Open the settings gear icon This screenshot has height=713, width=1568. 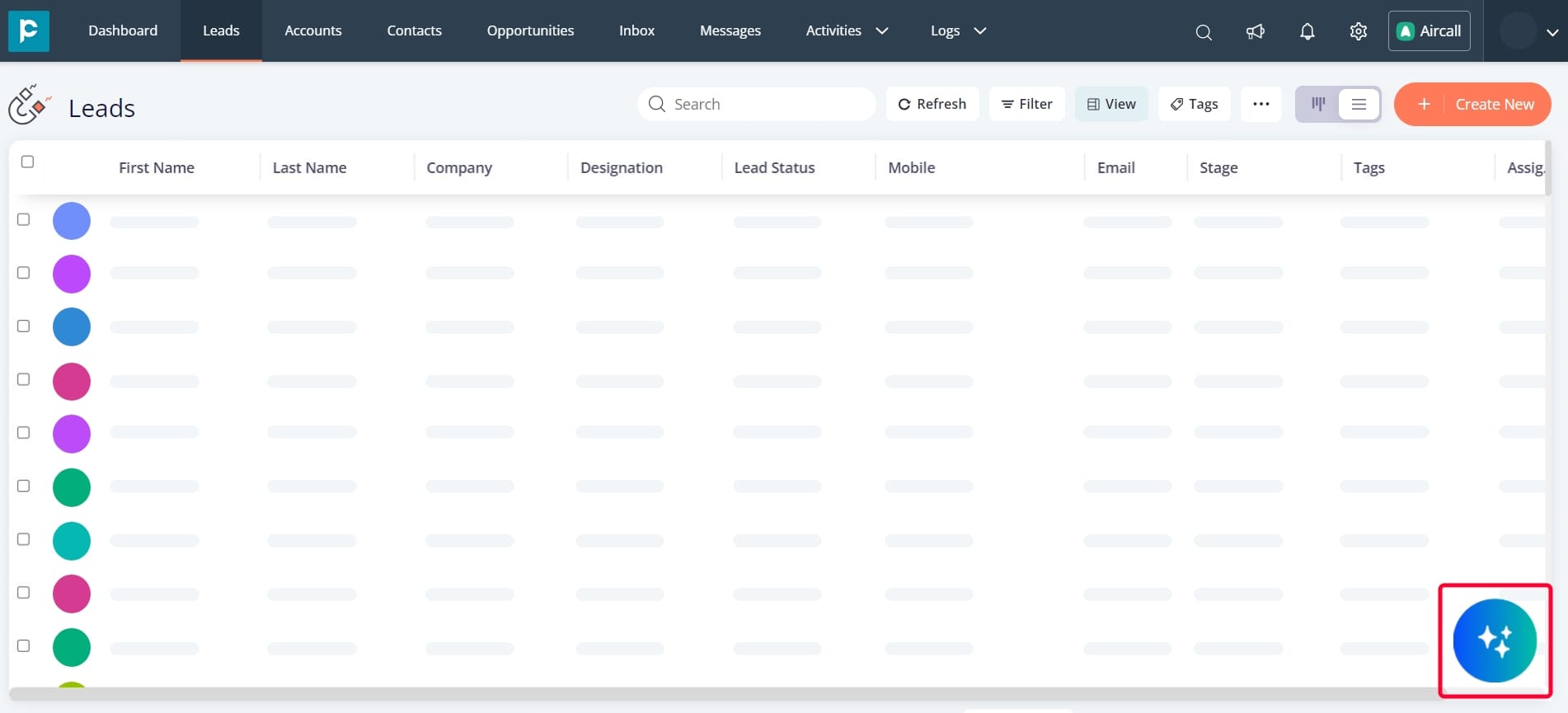click(1359, 31)
